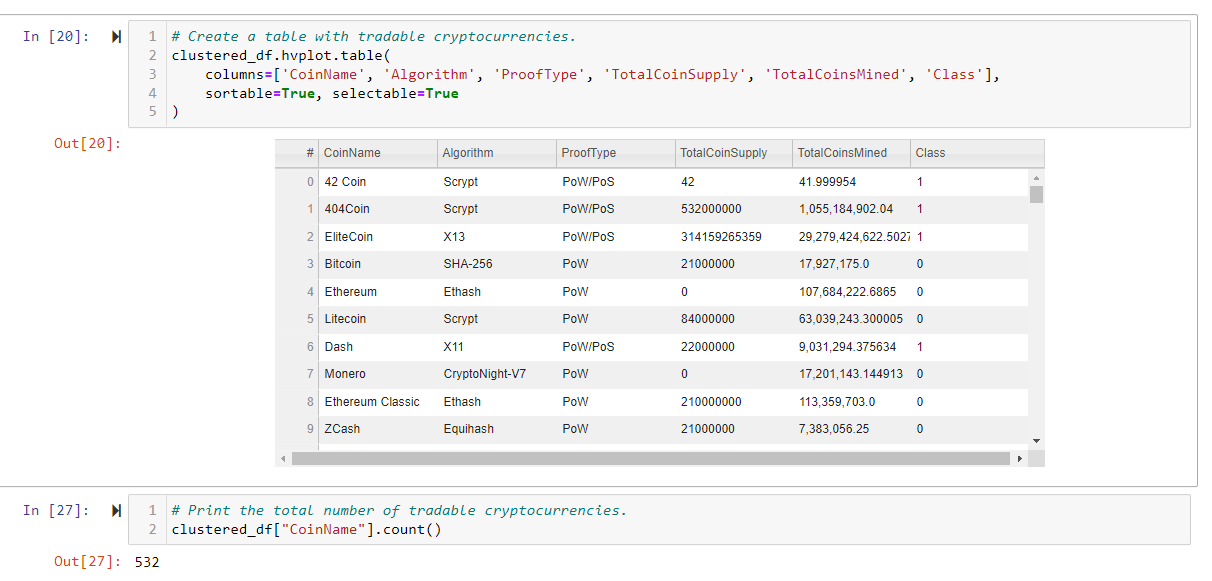Click the table's vertical scrollbar up arrow

(1036, 177)
